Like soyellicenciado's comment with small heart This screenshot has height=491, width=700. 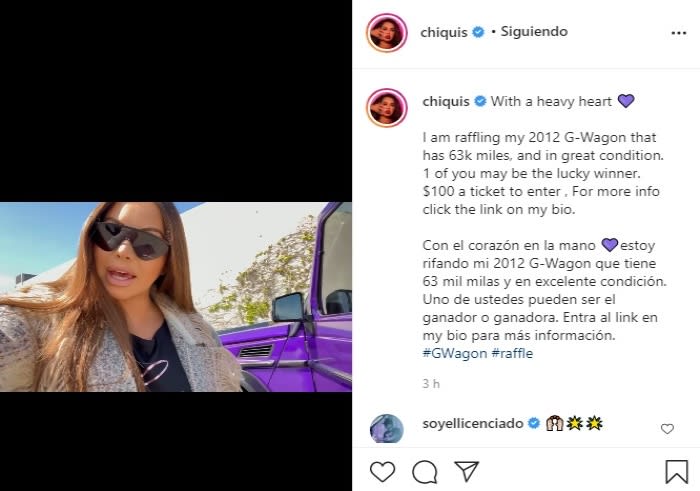tap(667, 429)
